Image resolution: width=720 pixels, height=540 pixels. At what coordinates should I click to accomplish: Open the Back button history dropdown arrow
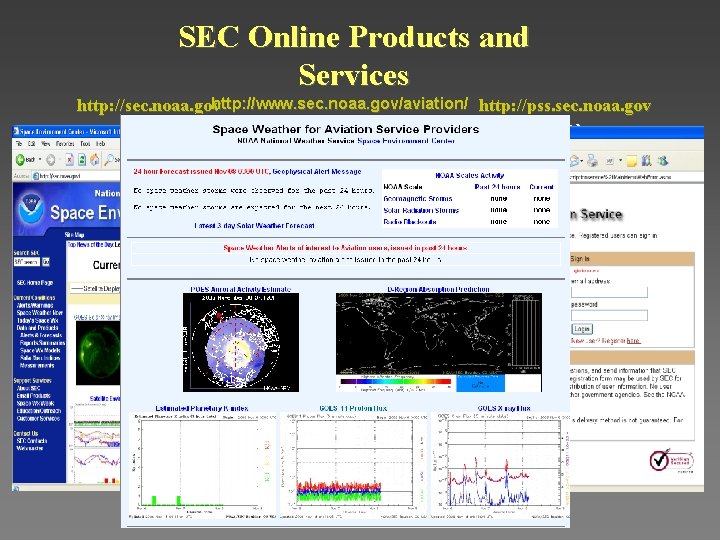click(x=40, y=160)
